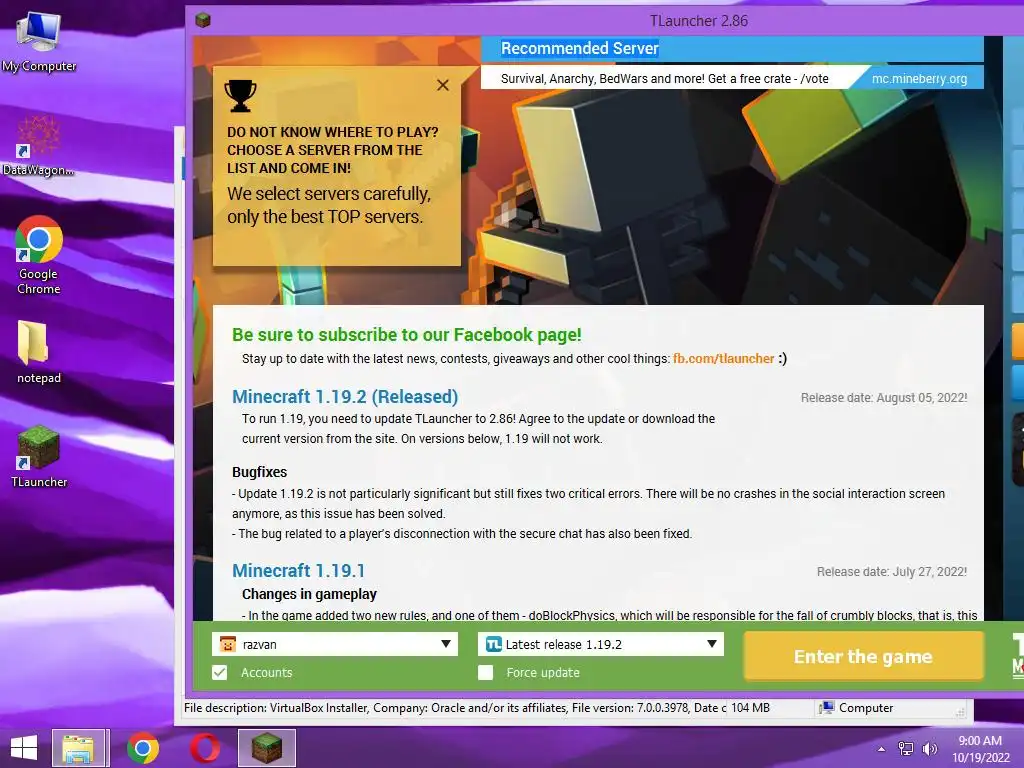Image resolution: width=1024 pixels, height=768 pixels.
Task: Close the server recommendation tip popup
Action: [x=443, y=85]
